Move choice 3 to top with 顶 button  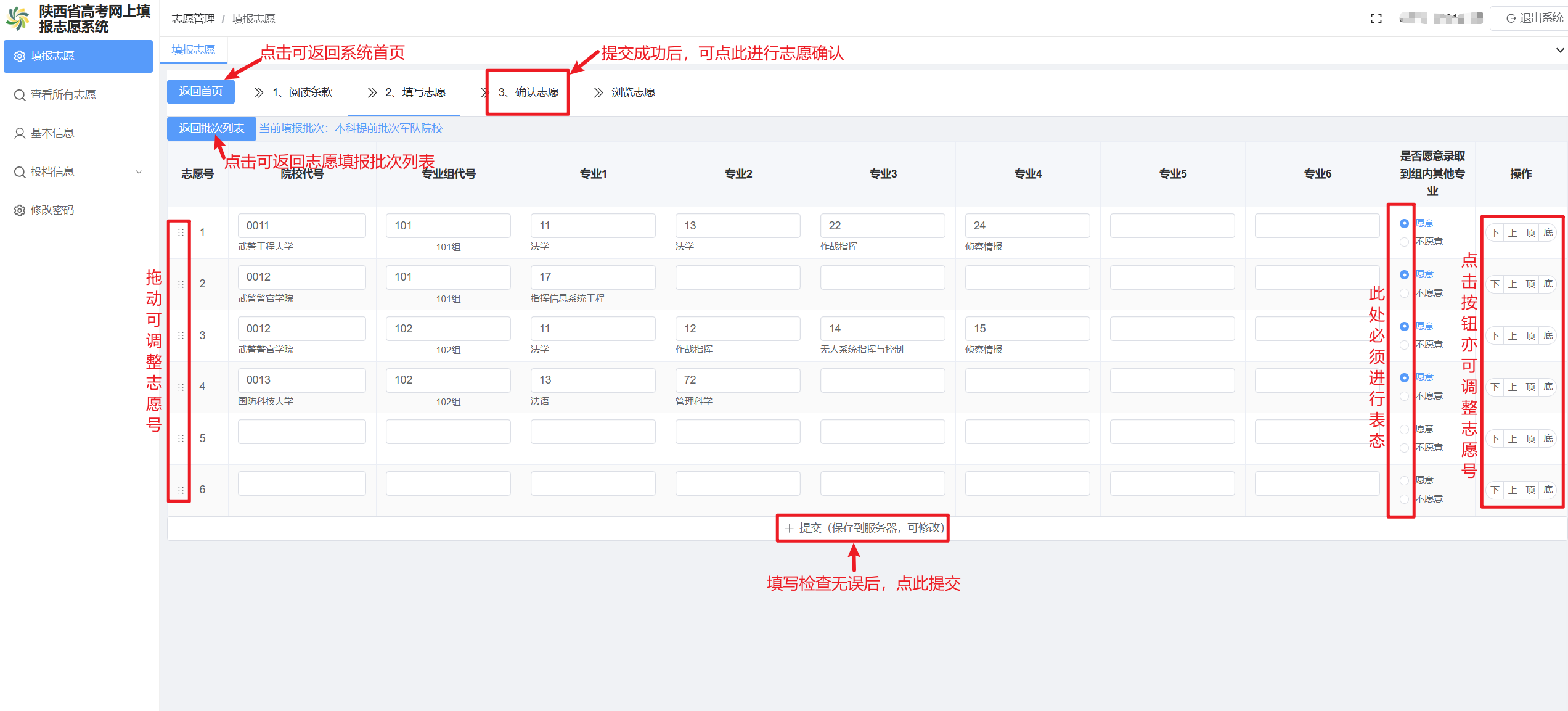point(1530,335)
